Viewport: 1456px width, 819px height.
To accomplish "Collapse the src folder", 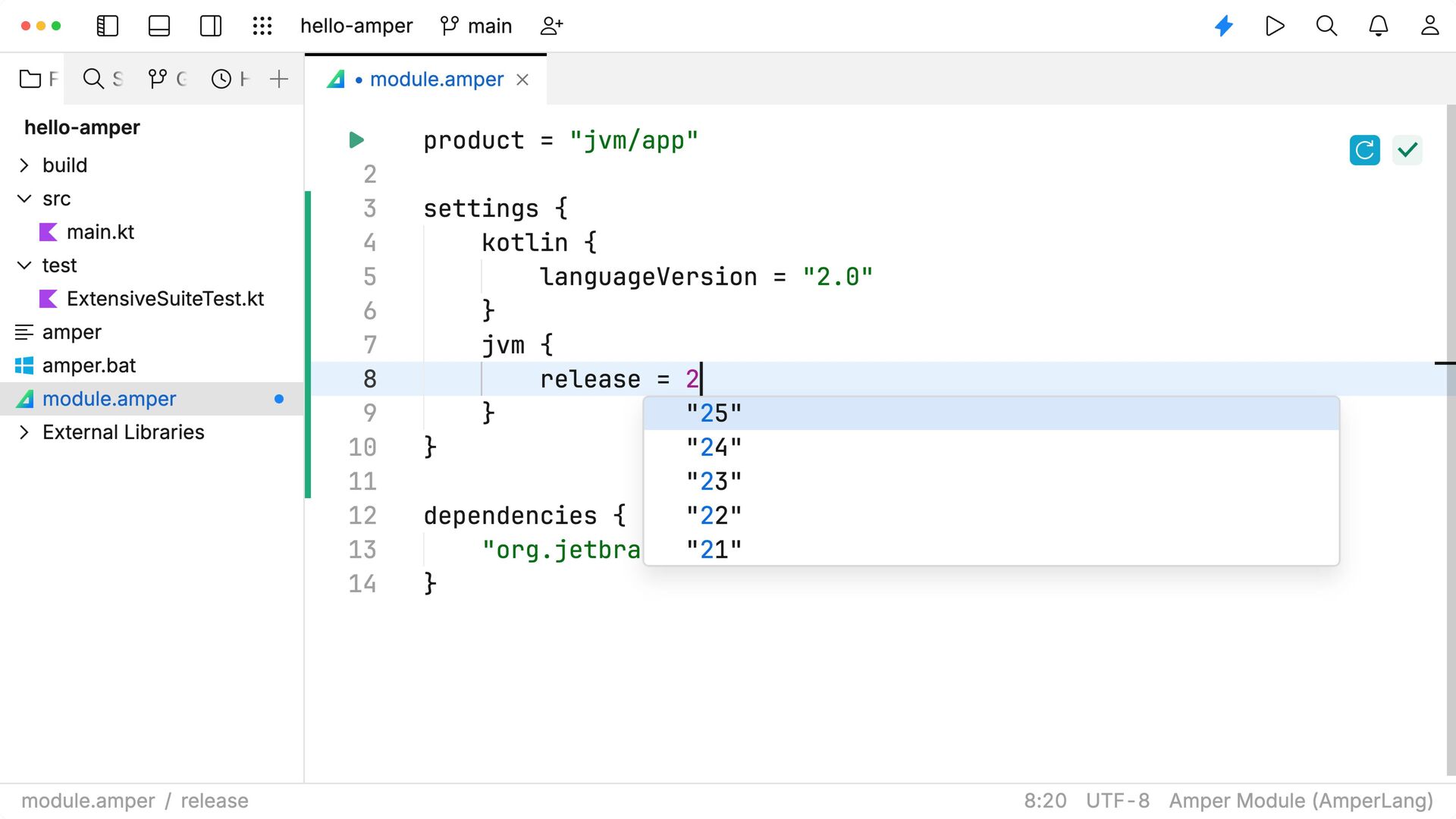I will [x=24, y=199].
